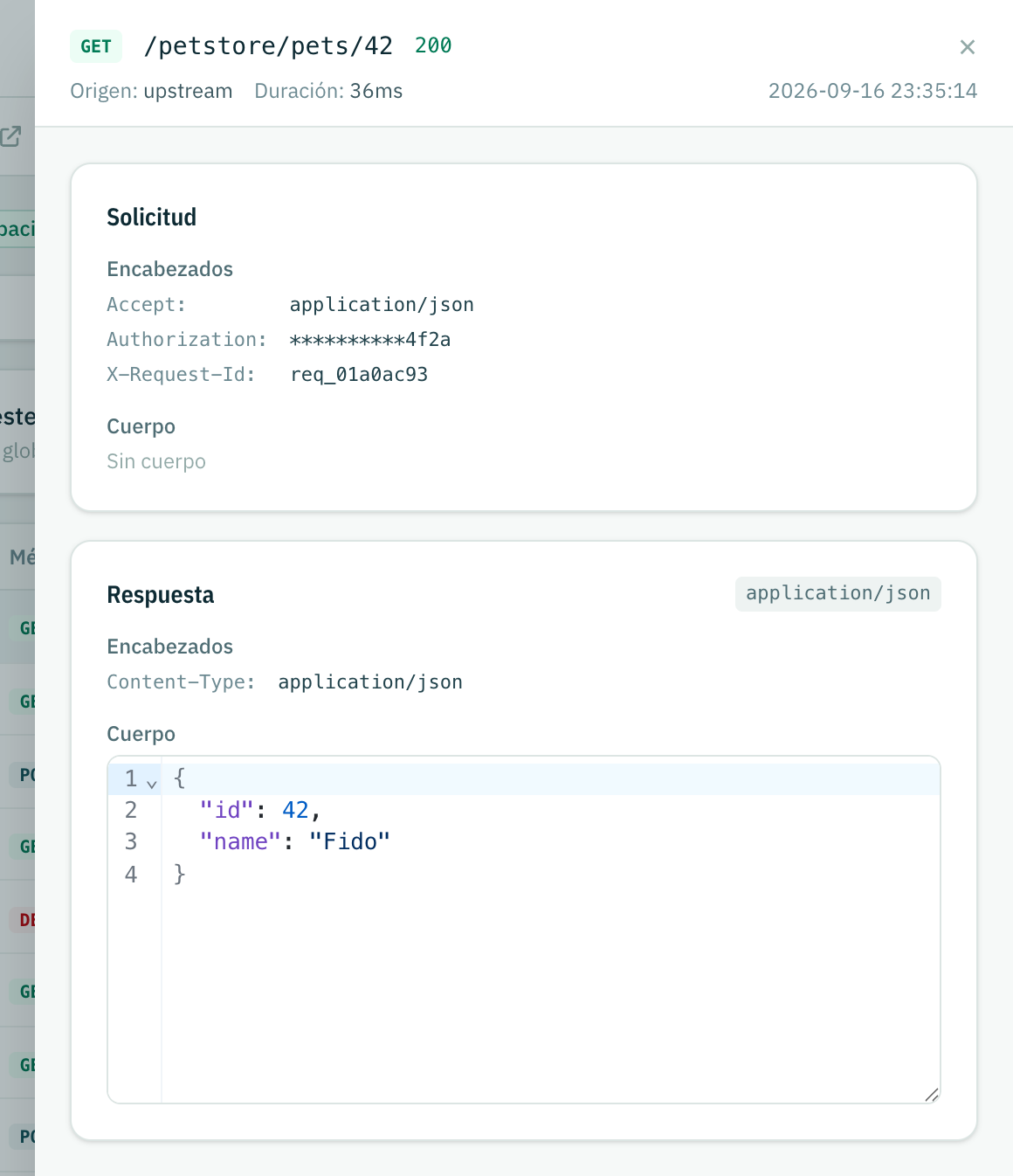The height and width of the screenshot is (1176, 1013).
Task: Click the "id": 42 line in JSON
Action: (x=260, y=810)
